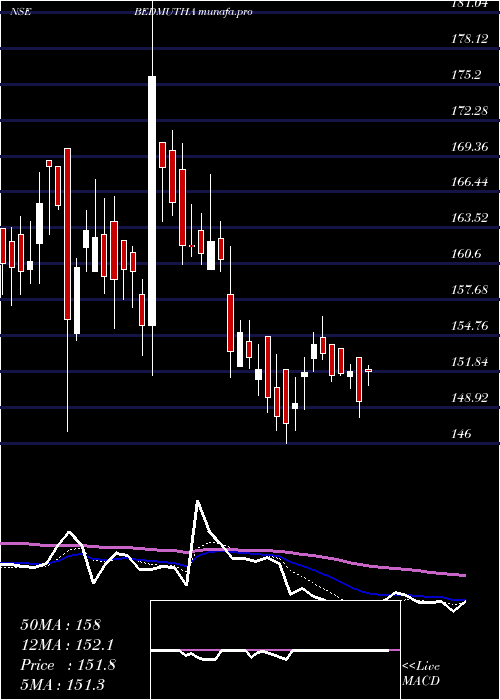Click inside the MACD histogram box
Screen dimensions: 500x700
click(x=275, y=650)
